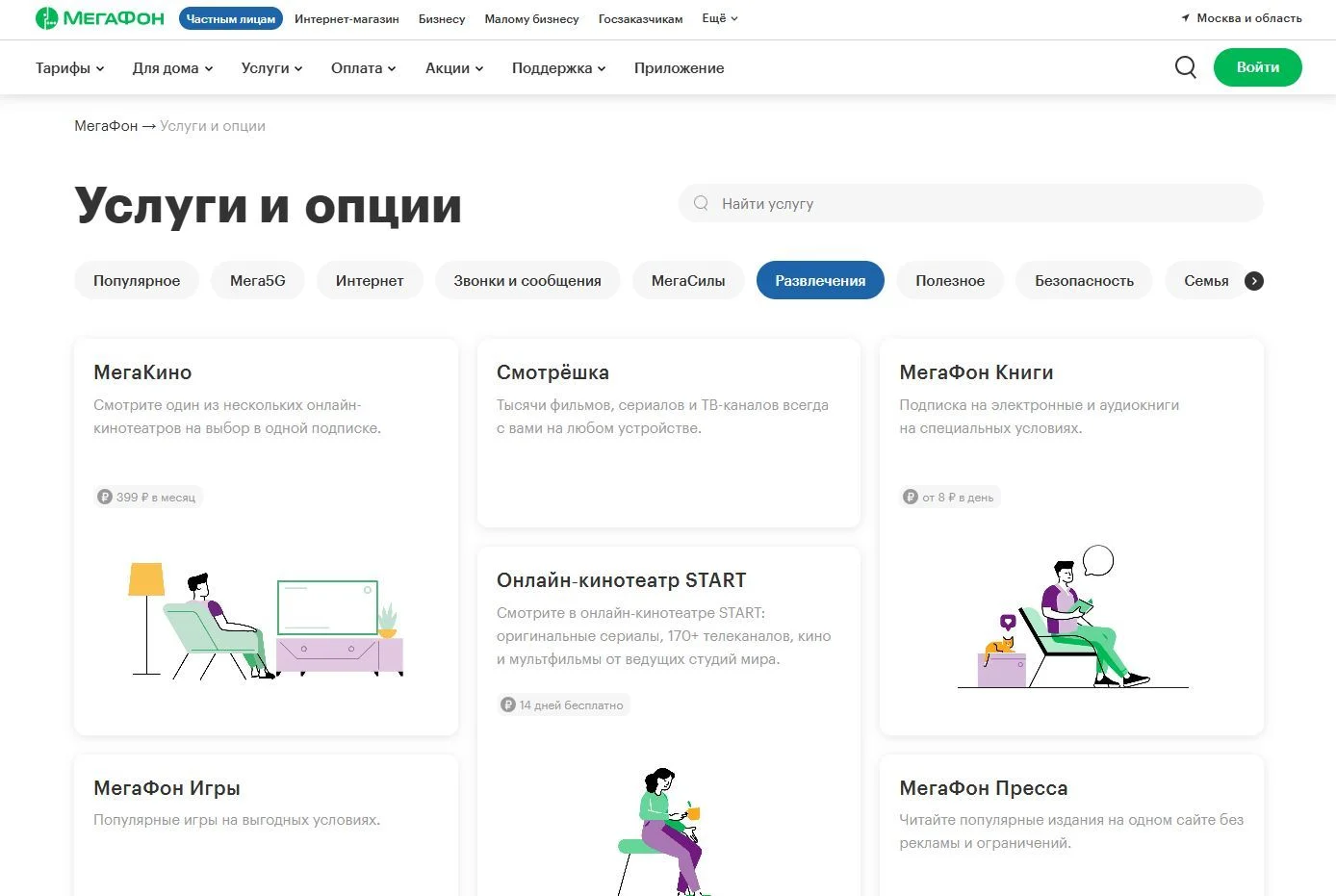Open the МегаФон Книги card title
Image resolution: width=1336 pixels, height=896 pixels.
point(976,372)
